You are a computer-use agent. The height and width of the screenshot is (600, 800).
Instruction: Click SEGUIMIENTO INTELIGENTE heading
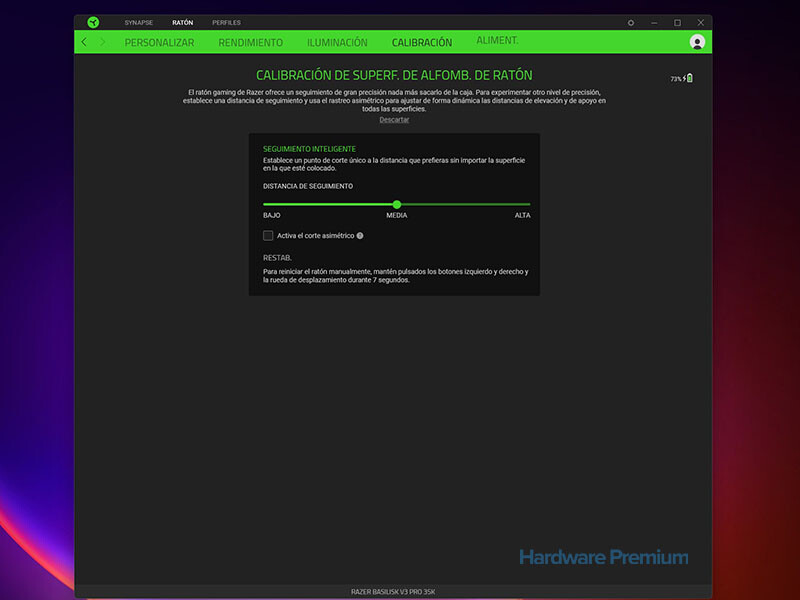point(309,149)
